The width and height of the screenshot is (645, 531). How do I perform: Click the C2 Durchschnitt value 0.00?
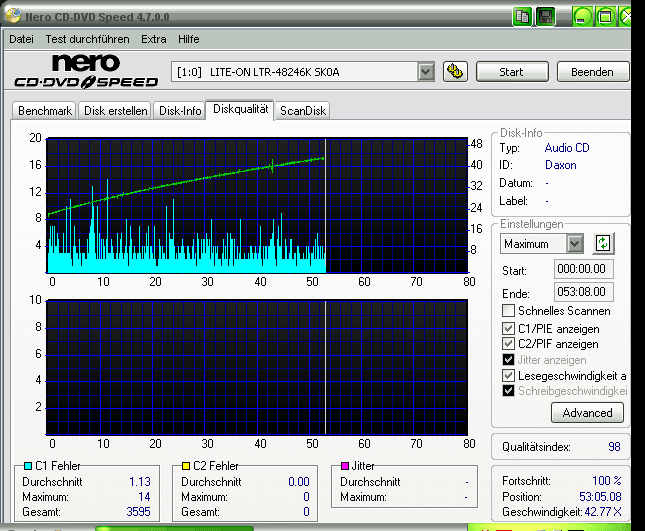(299, 482)
